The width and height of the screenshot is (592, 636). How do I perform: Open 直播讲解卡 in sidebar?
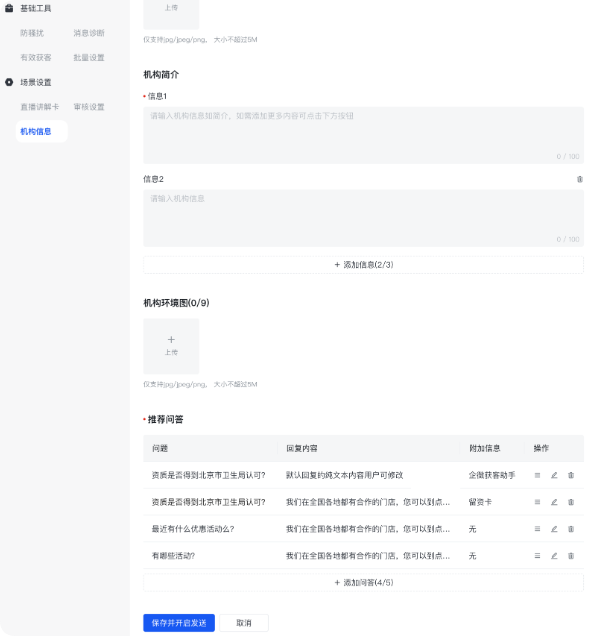pyautogui.click(x=40, y=107)
